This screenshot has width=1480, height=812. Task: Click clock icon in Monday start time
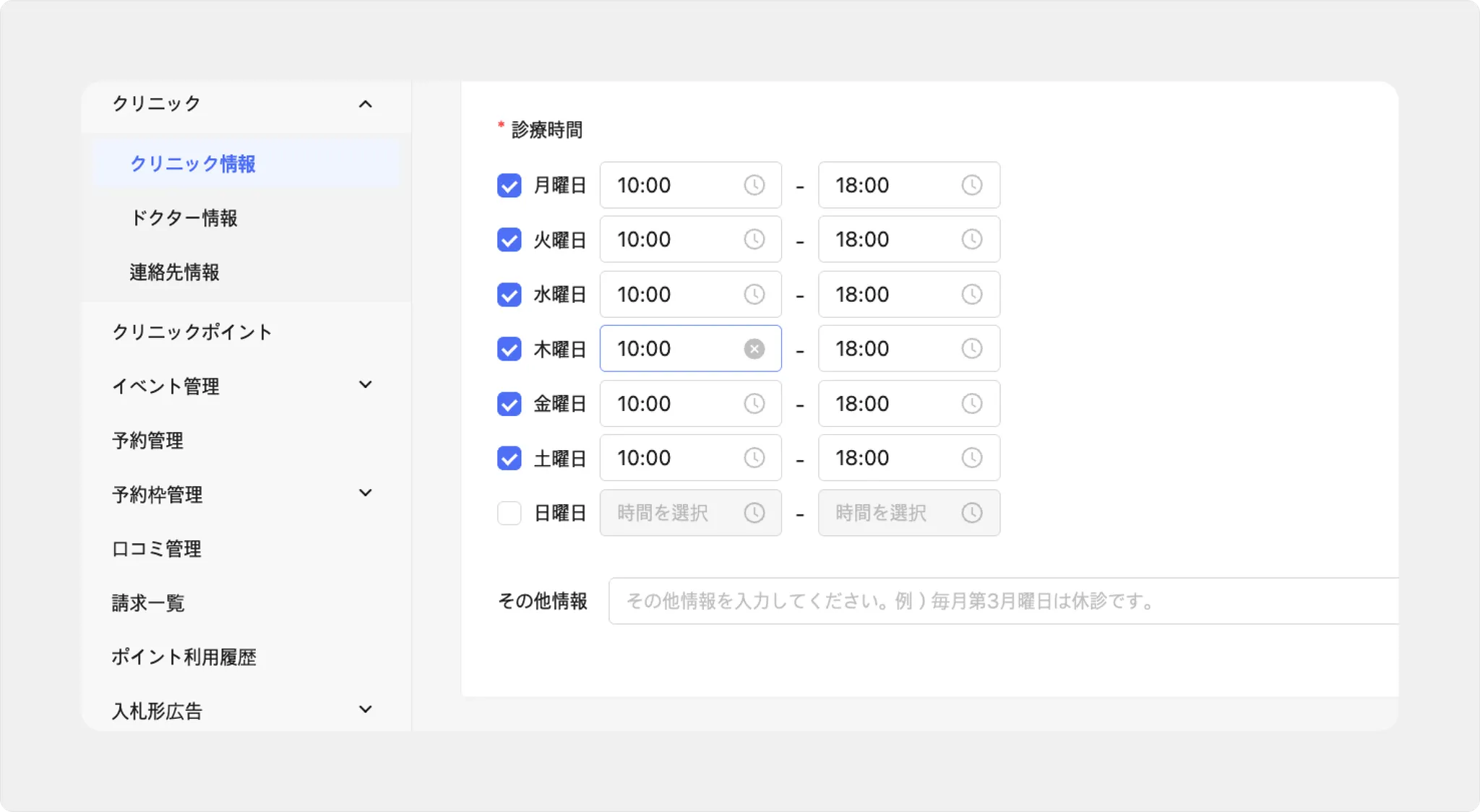(754, 185)
